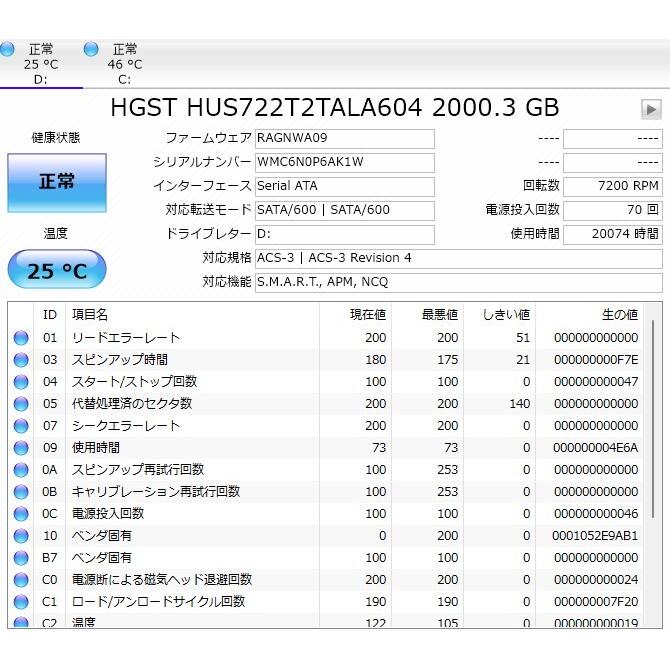Click status icon for シークエラーレート row
The height and width of the screenshot is (670, 670).
(21, 426)
